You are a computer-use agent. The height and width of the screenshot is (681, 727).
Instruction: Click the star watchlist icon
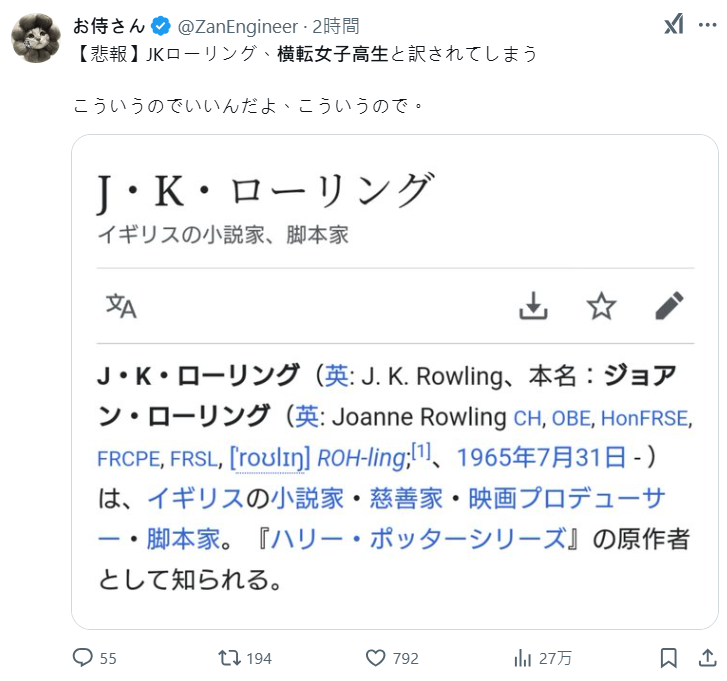[601, 306]
